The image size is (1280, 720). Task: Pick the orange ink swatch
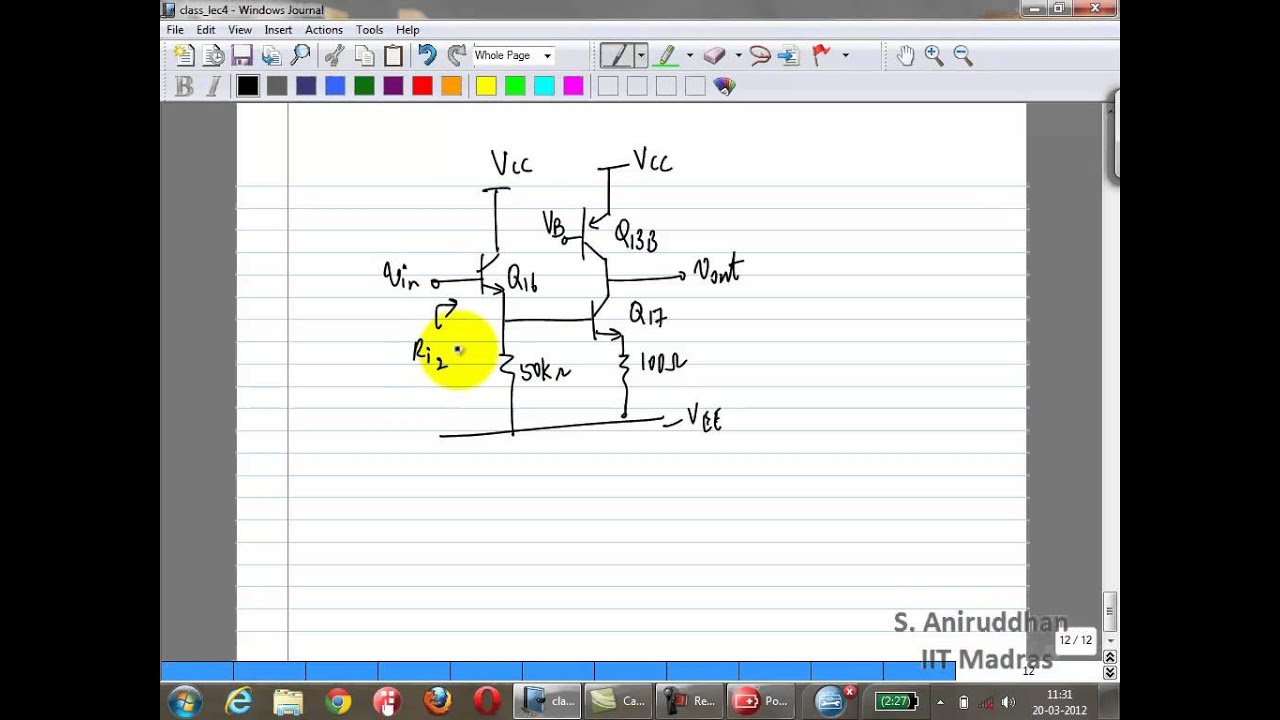[x=451, y=87]
